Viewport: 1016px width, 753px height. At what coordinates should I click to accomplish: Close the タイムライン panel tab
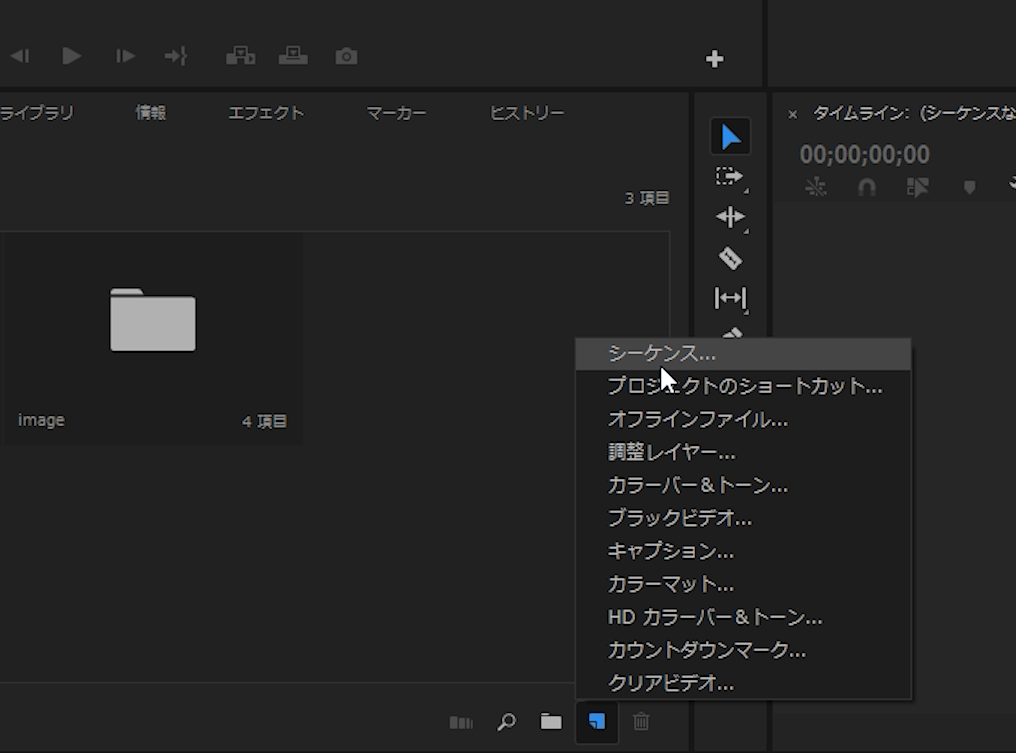[792, 114]
